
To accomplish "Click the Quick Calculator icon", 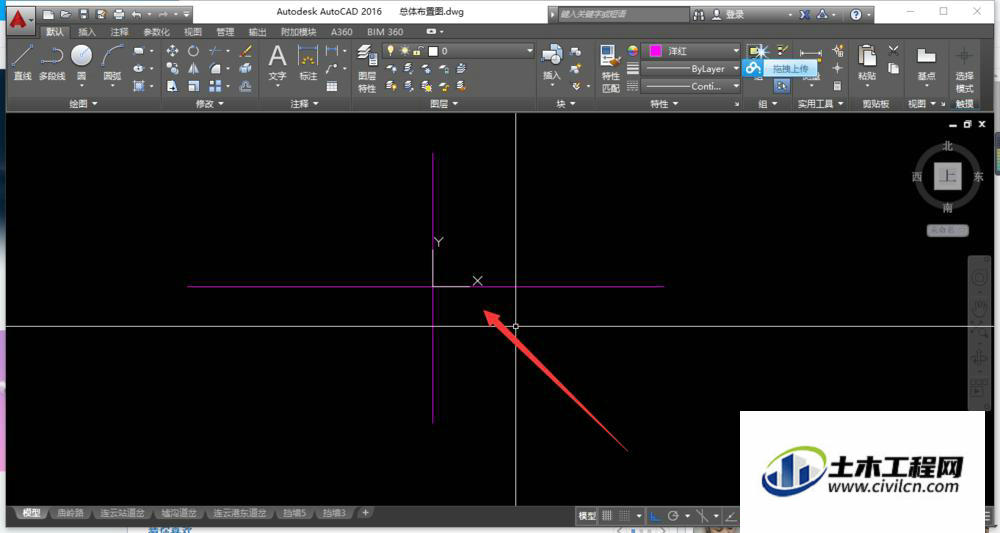I will pyautogui.click(x=837, y=86).
